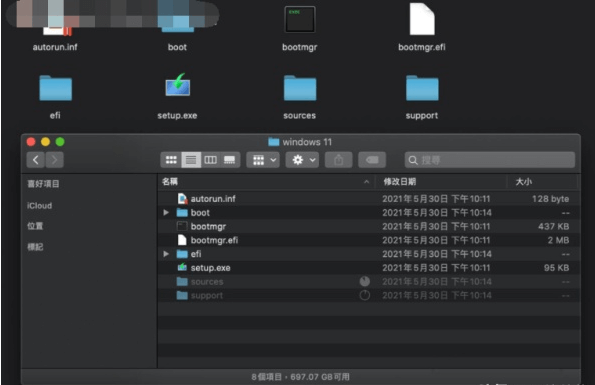Viewport: 595px width, 385px height.
Task: Select iCloud section in the sidebar
Action: [39, 206]
